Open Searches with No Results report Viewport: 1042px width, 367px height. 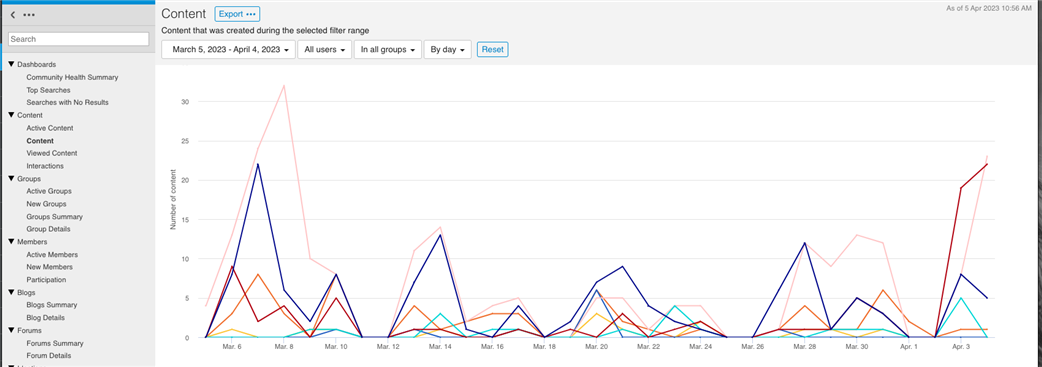[67, 102]
